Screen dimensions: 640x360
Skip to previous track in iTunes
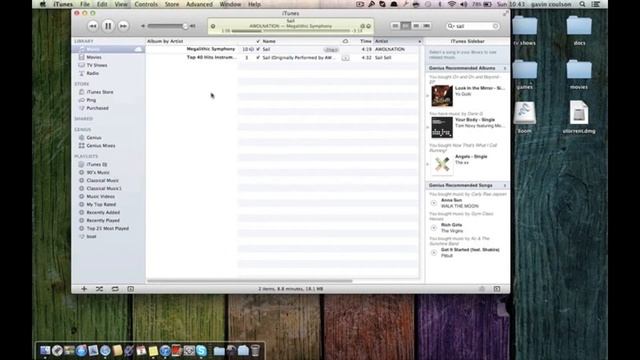pyautogui.click(x=93, y=26)
